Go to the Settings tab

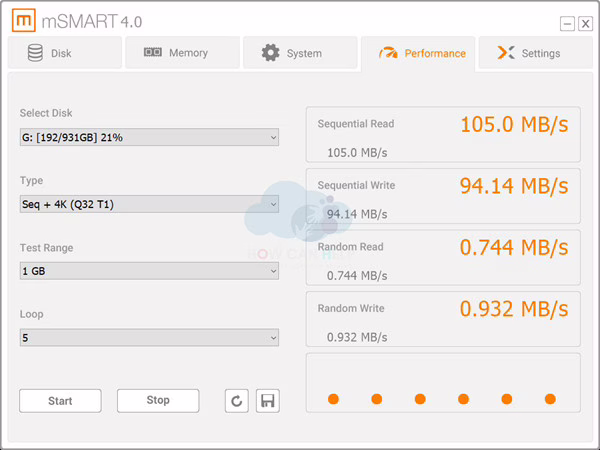pos(536,53)
